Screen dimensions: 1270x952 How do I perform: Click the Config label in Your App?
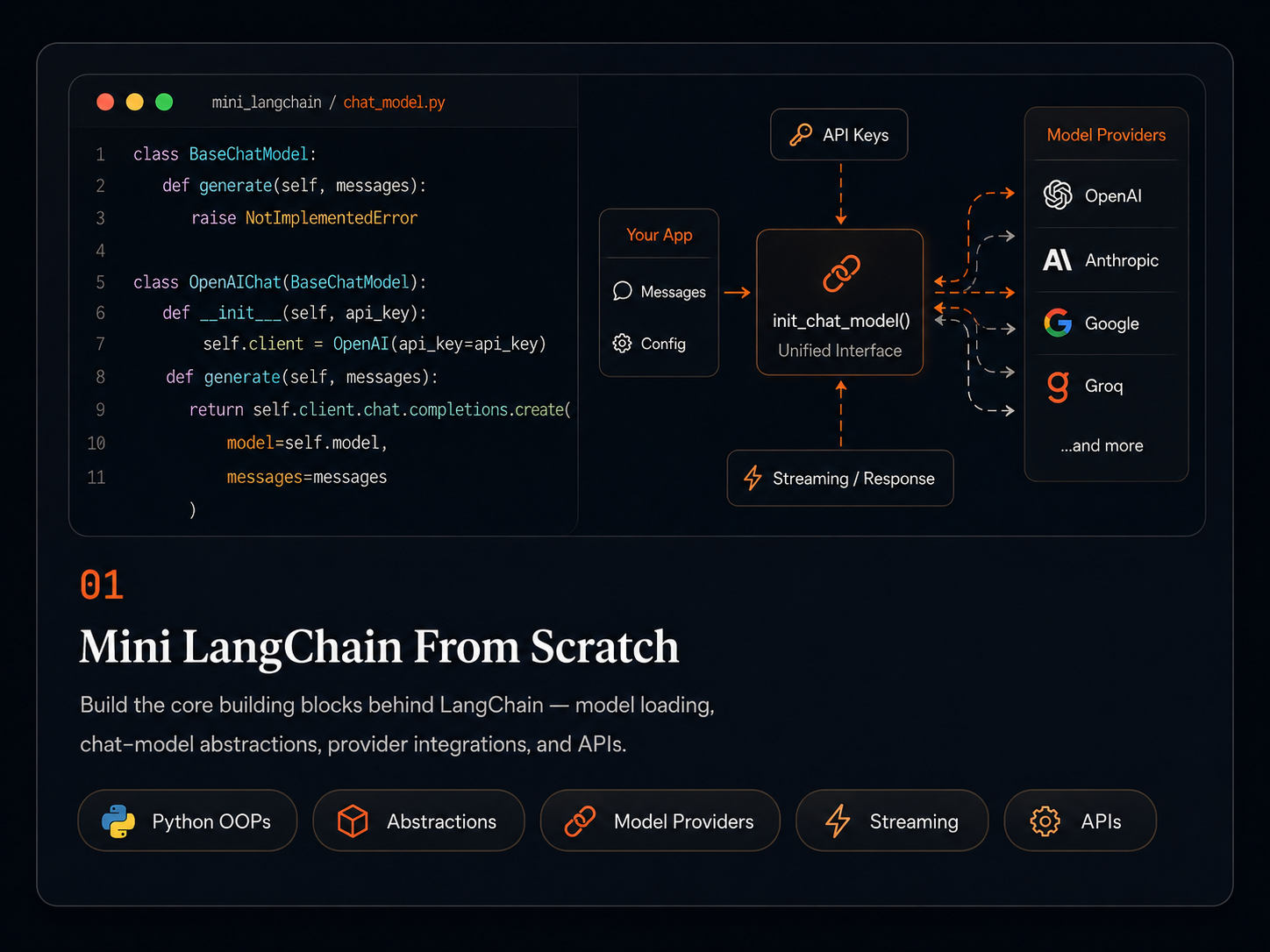pyautogui.click(x=663, y=344)
